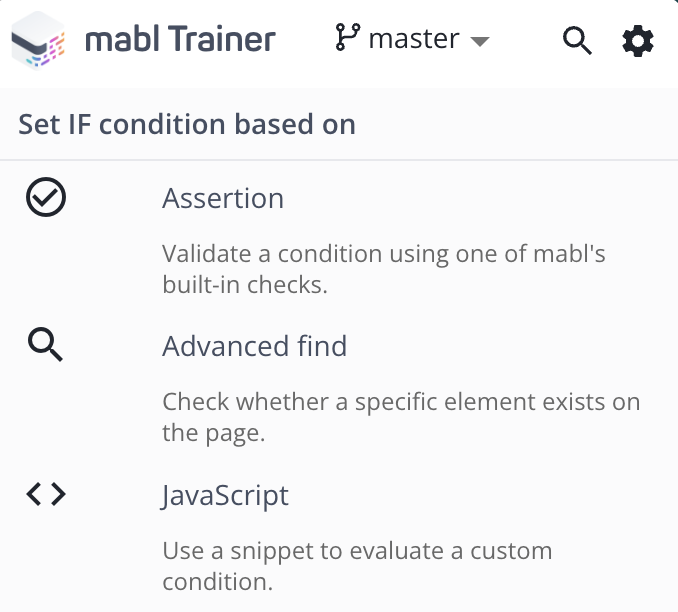The height and width of the screenshot is (612, 678).
Task: Select the Assertion condition option
Action: (223, 198)
